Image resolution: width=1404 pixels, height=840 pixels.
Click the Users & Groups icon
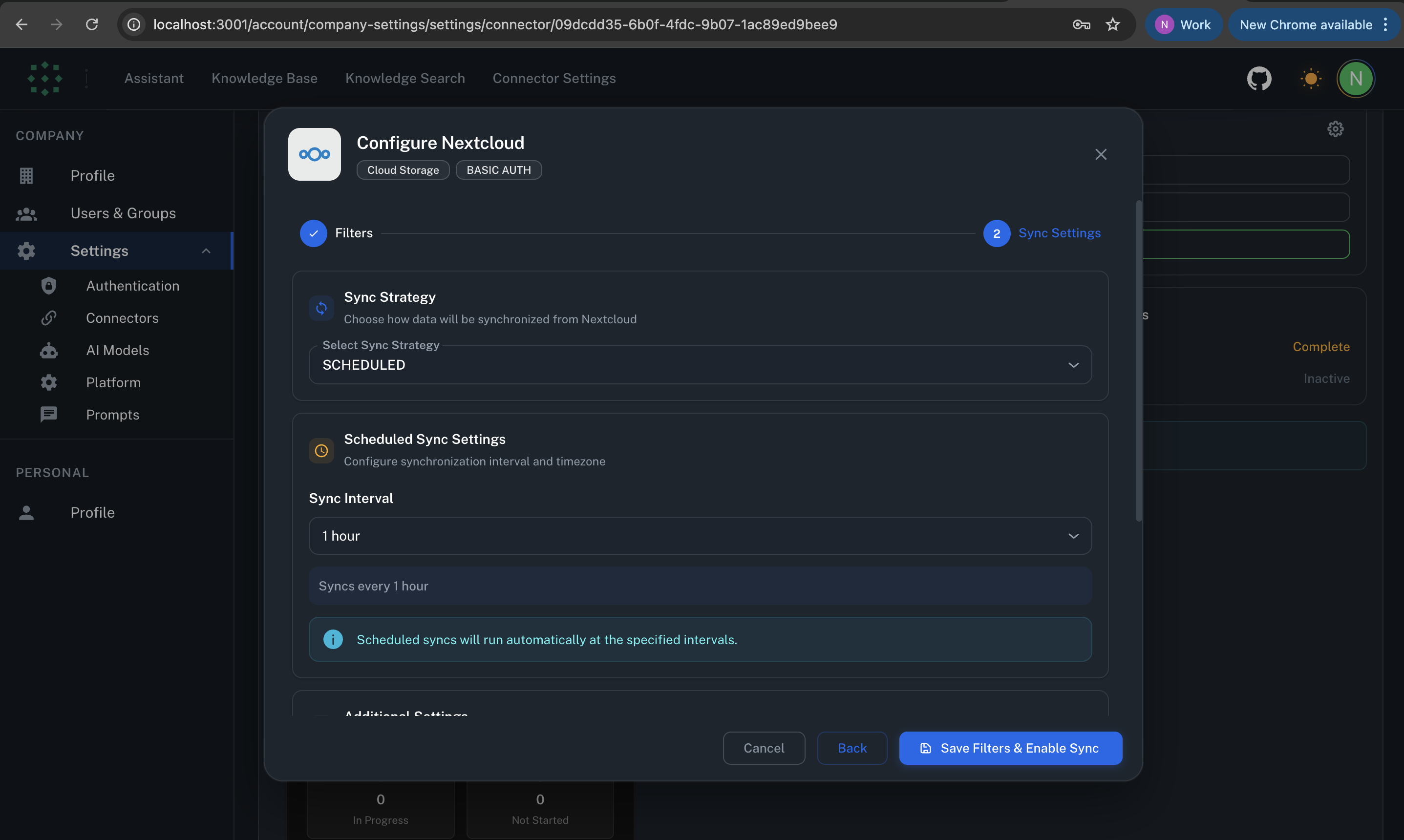point(26,213)
